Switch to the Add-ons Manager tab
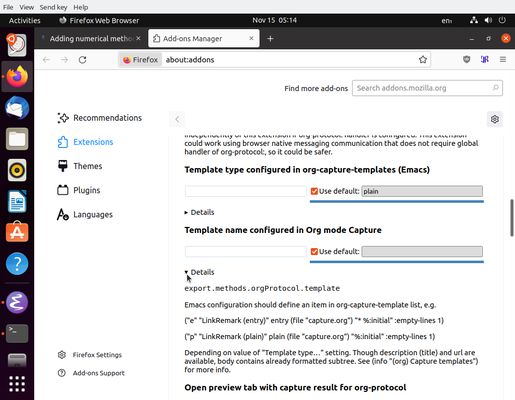This screenshot has width=515, height=400. pyautogui.click(x=204, y=39)
